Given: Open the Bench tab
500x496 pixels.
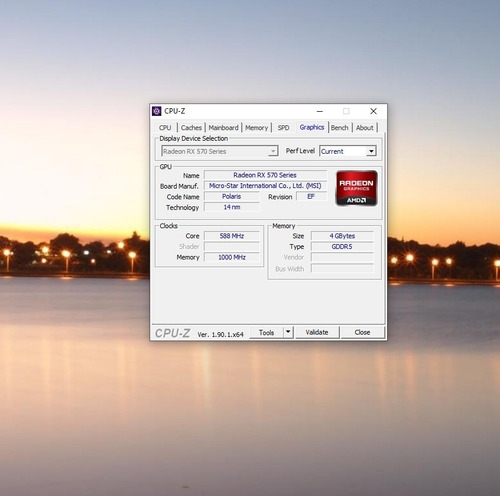Looking at the screenshot, I should [x=340, y=128].
